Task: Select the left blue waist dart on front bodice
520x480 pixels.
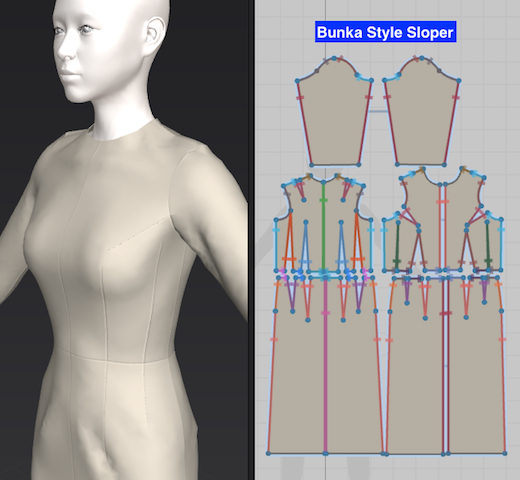Action: [306, 245]
